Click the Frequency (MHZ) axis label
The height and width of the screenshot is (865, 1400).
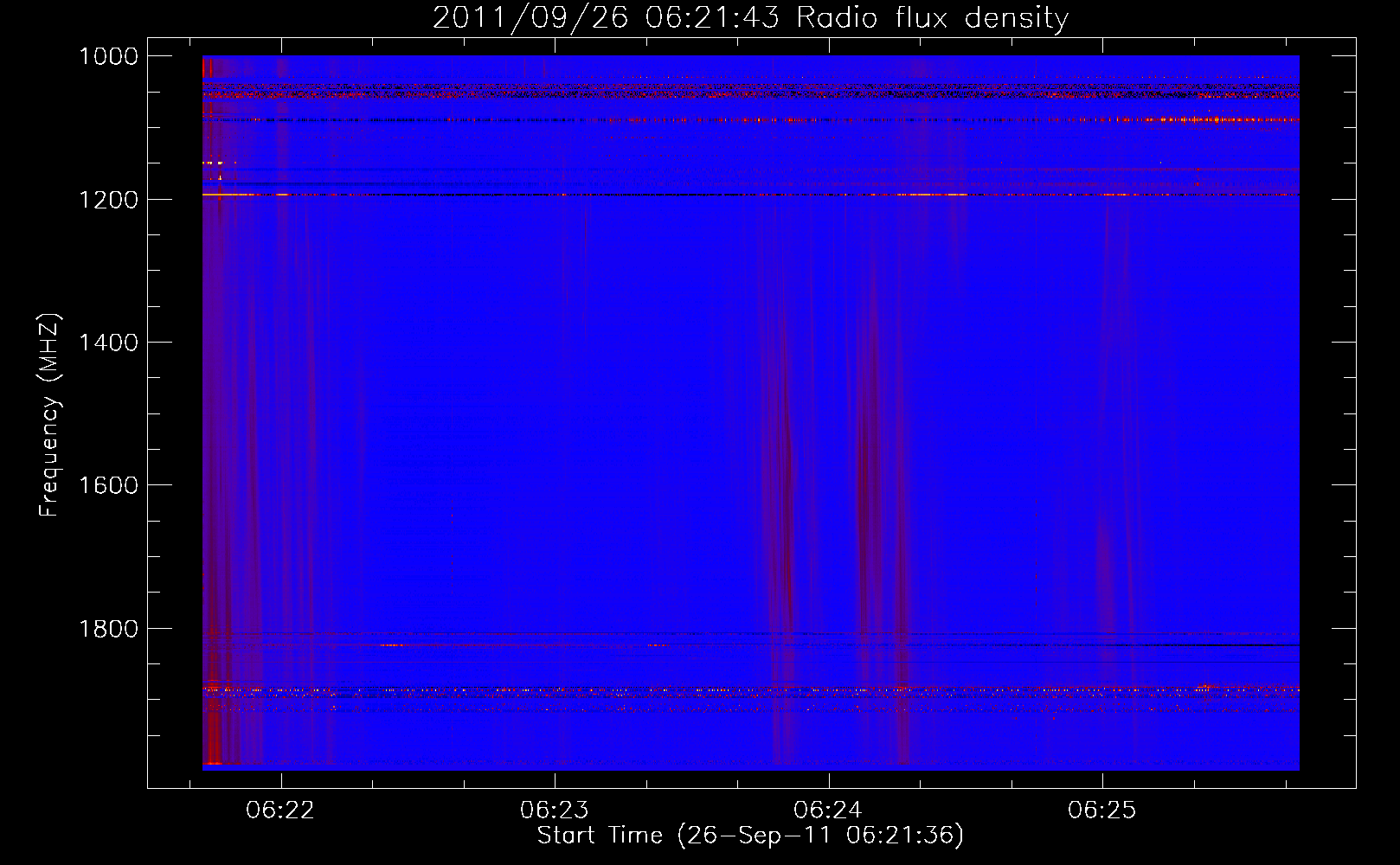(49, 415)
